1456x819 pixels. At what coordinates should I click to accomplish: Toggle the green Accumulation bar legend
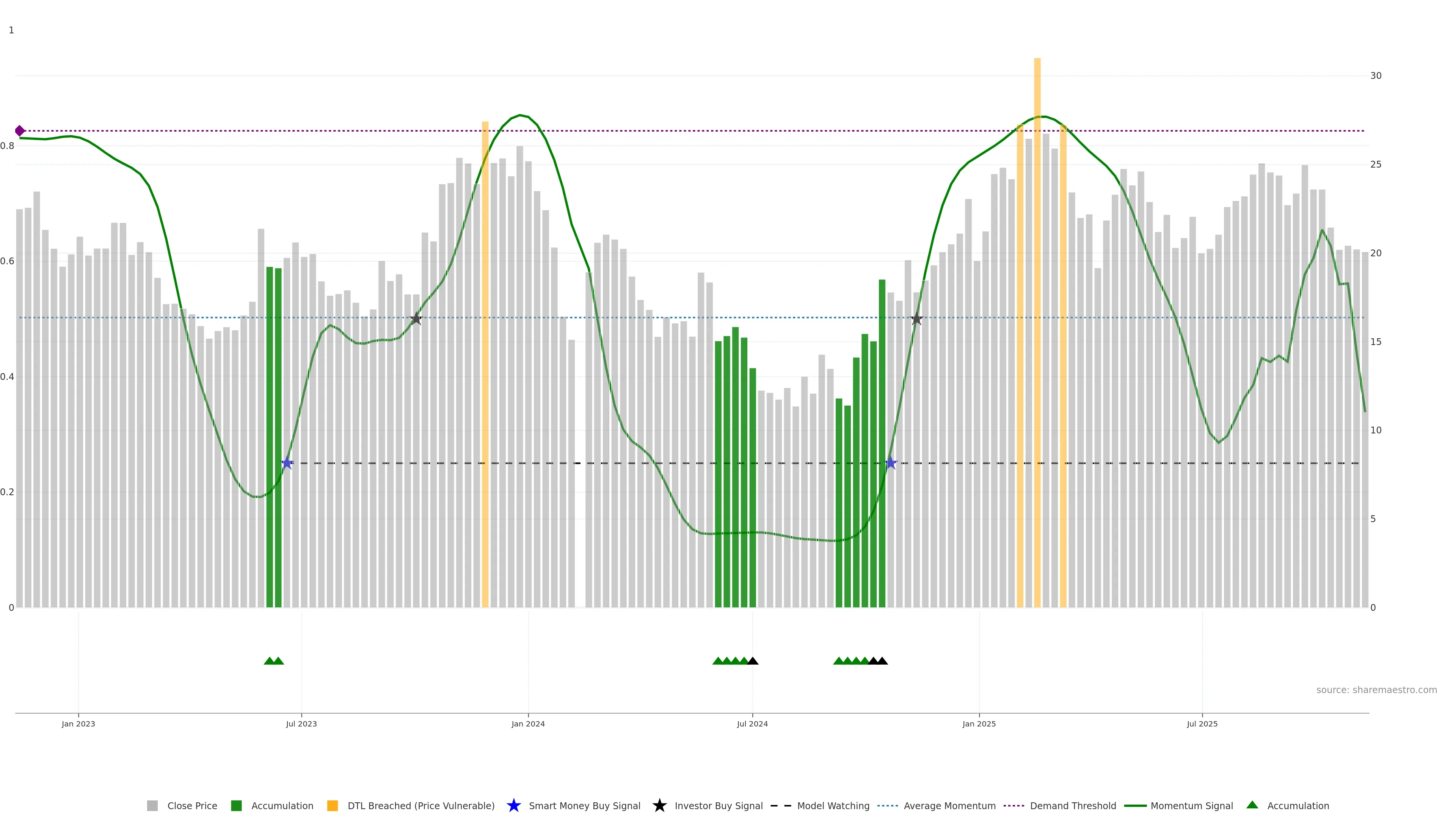pos(236,806)
